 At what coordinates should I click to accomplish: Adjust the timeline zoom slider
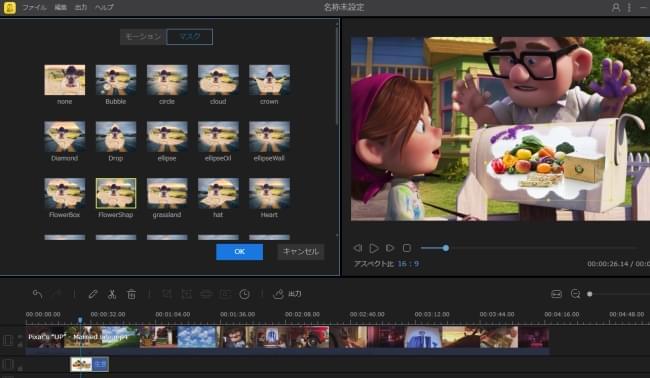[x=618, y=294]
